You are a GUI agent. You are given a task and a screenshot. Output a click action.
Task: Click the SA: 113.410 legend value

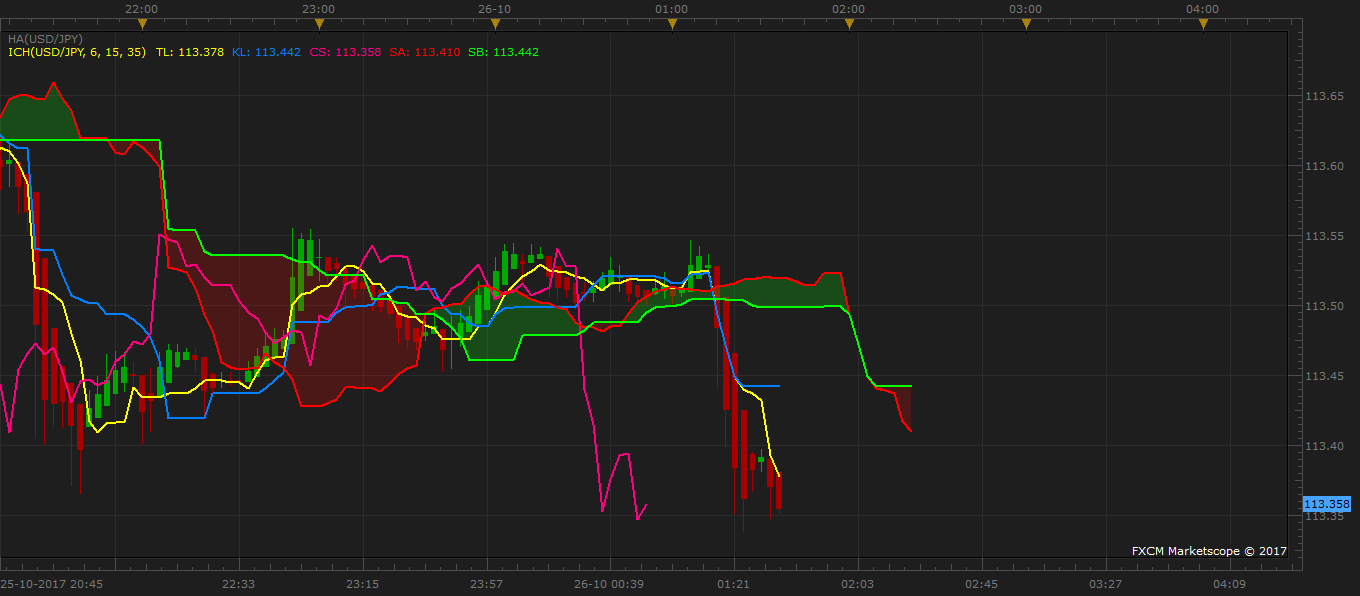(x=425, y=52)
